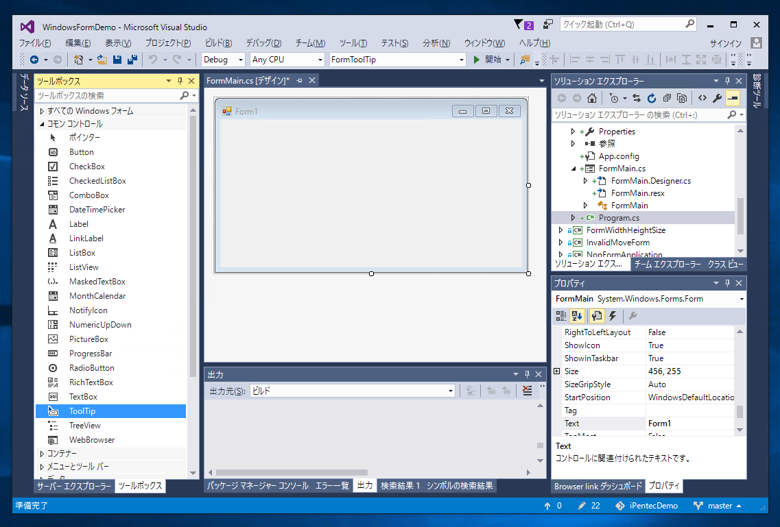Click the Start debugging button
This screenshot has width=780, height=527.
tap(488, 60)
